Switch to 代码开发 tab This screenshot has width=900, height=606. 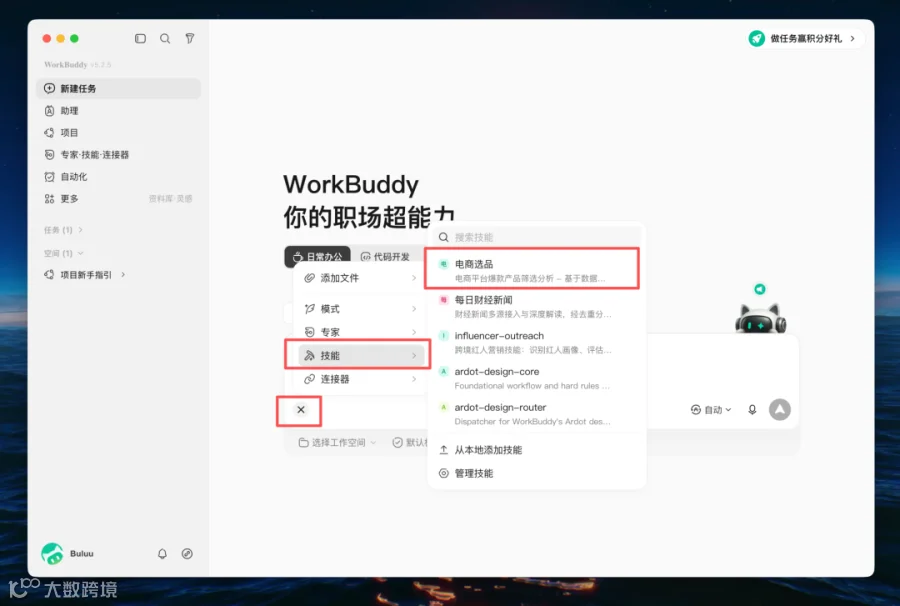click(x=385, y=257)
